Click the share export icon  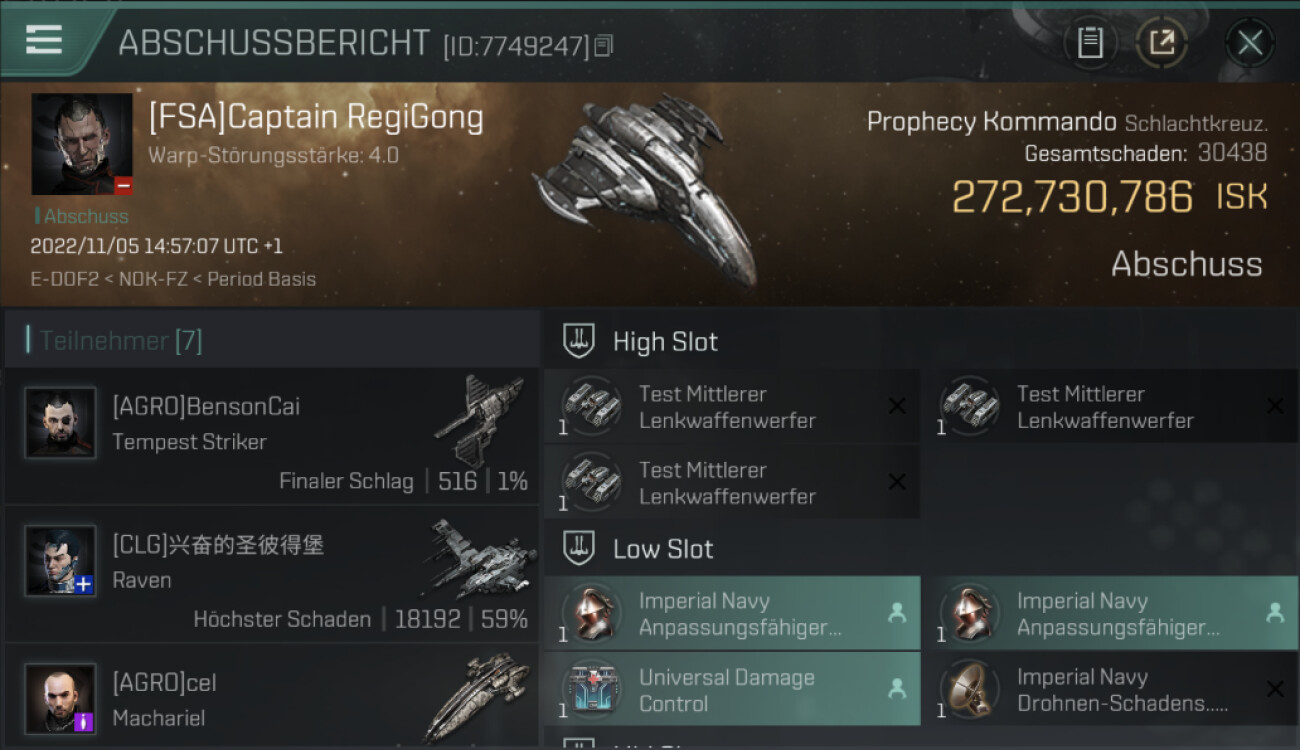tap(1161, 43)
